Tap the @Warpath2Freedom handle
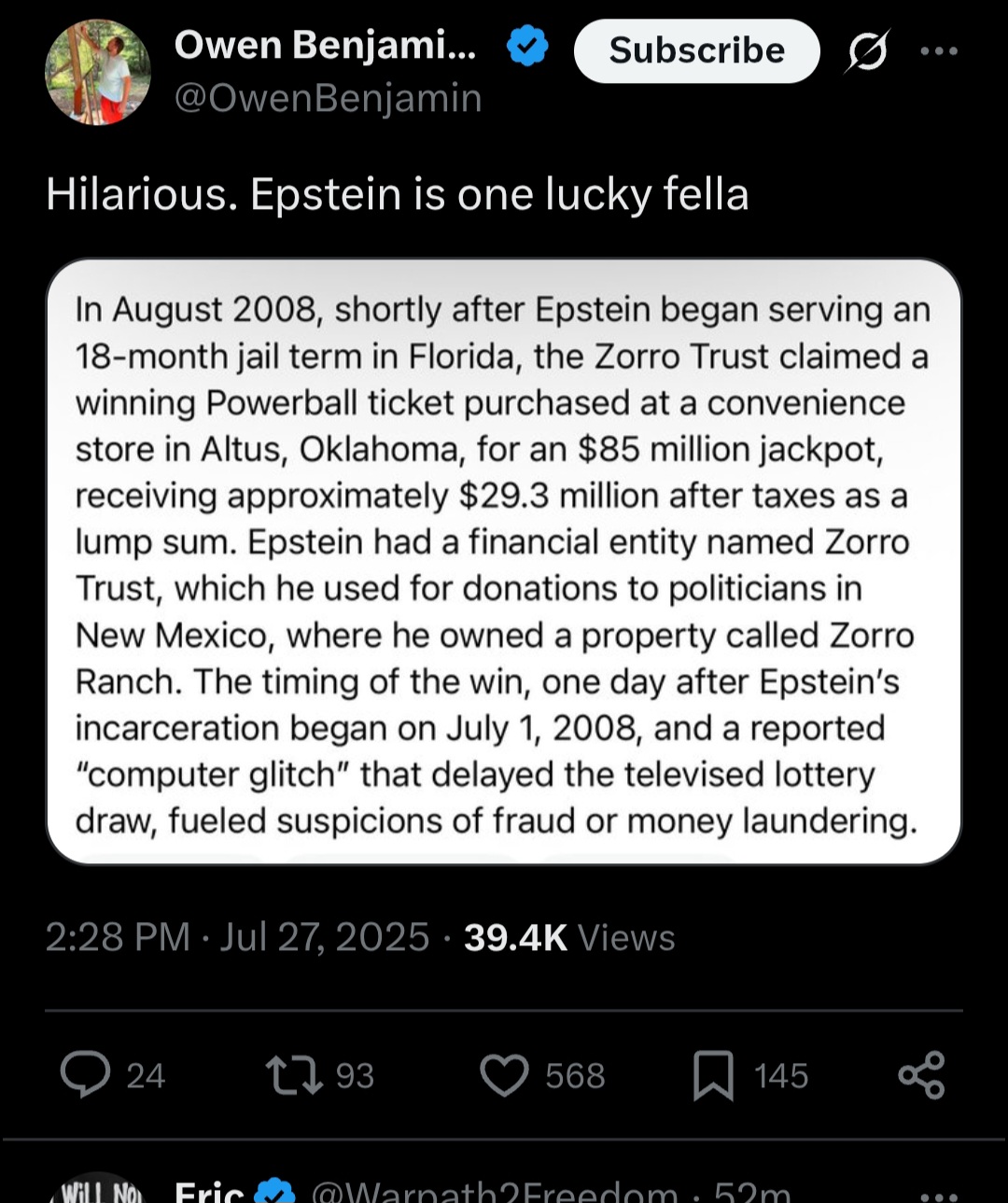The image size is (1008, 1203). point(494,1194)
